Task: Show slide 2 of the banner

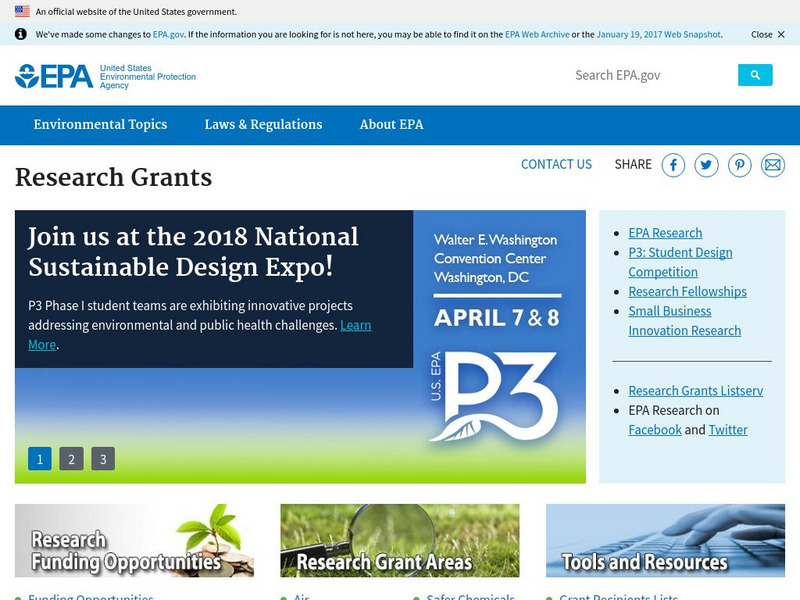Action: pos(71,459)
